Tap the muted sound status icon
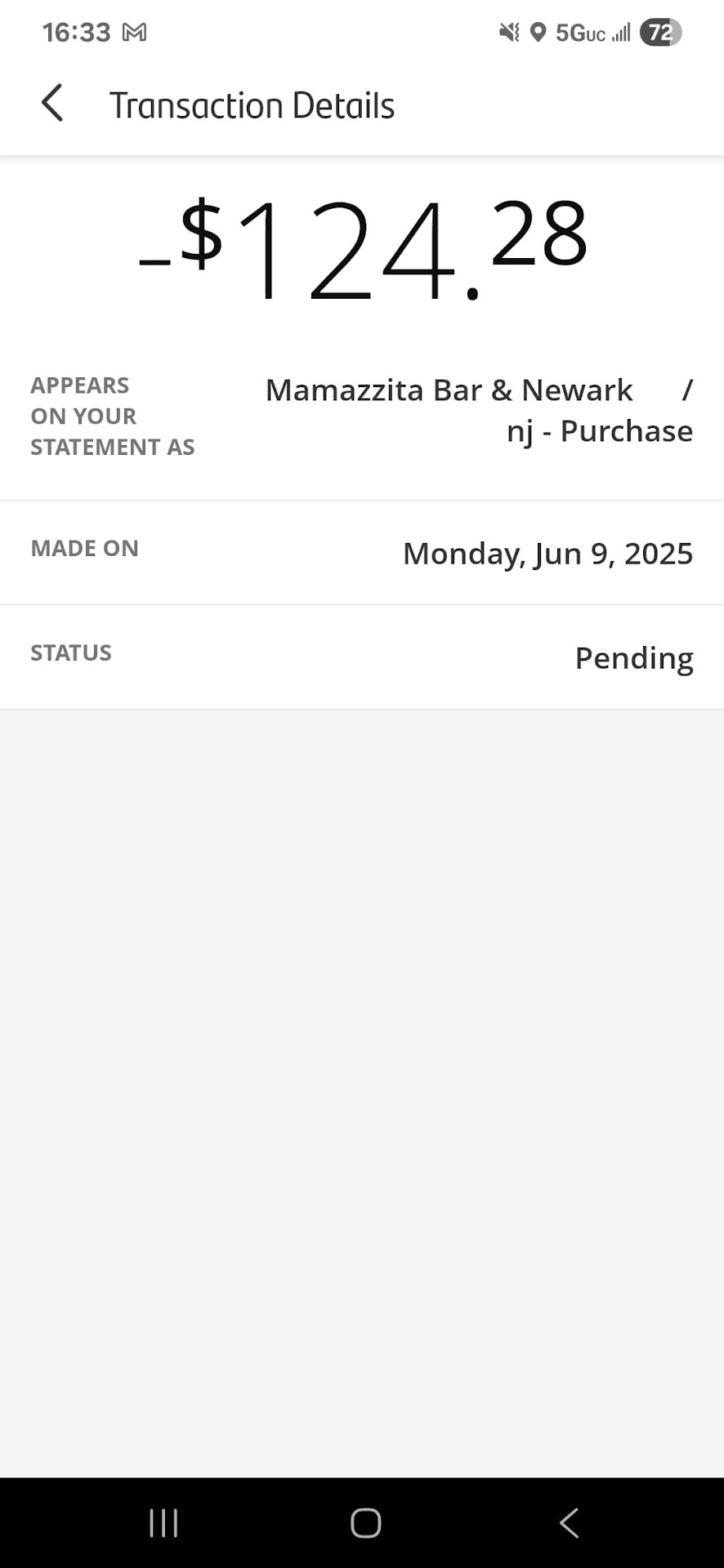 tap(509, 33)
